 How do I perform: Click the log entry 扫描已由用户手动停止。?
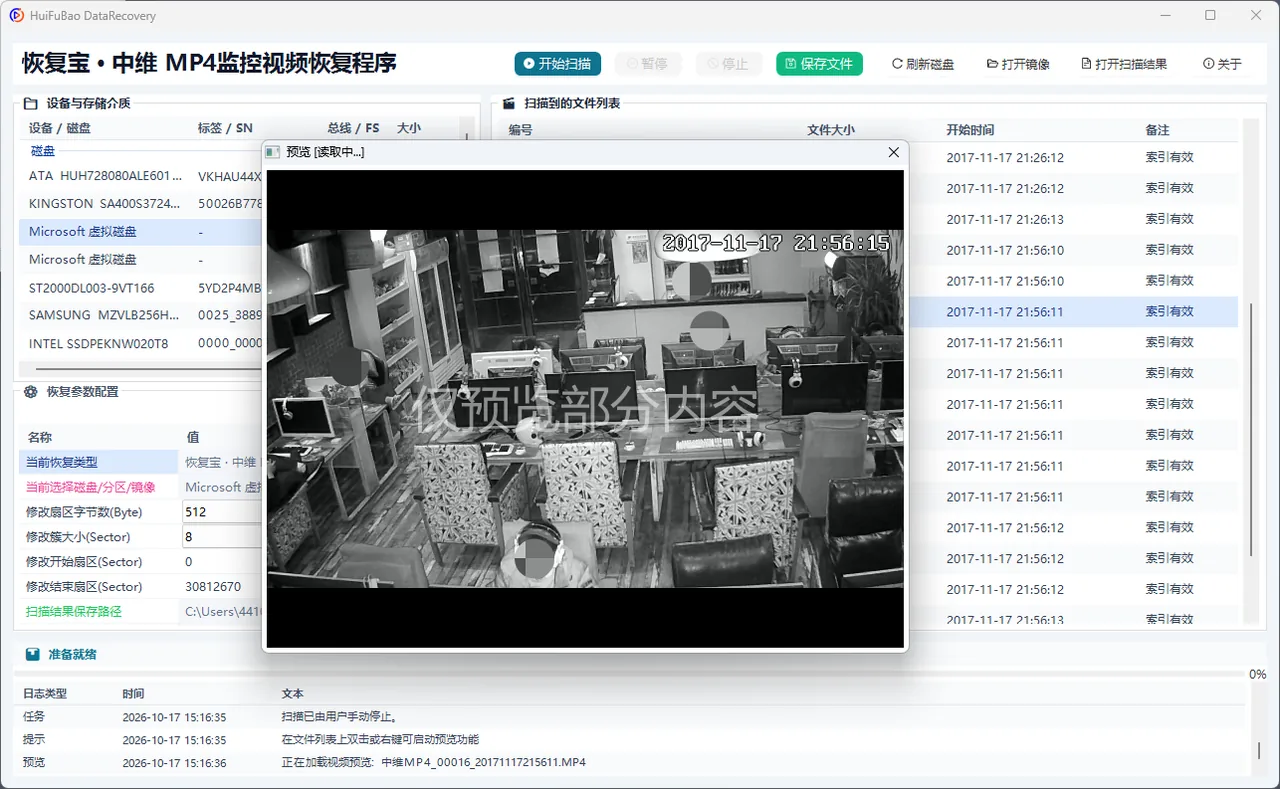[339, 717]
